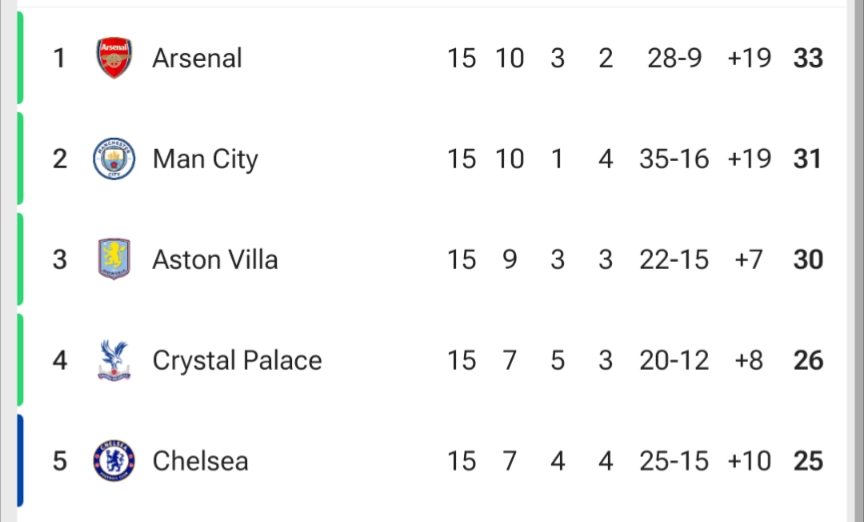Click Chelsea's +10 goal difference
This screenshot has height=522, width=864.
(749, 461)
